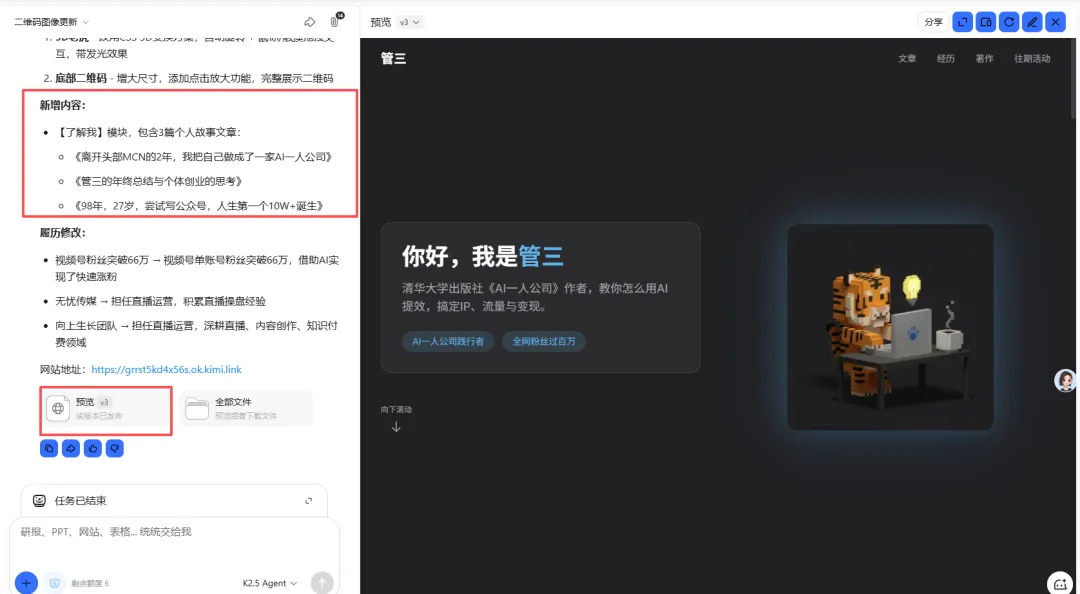1080x594 pixels.
Task: Open the 二维码图像更新 chat title dropdown
Action: click(x=52, y=22)
